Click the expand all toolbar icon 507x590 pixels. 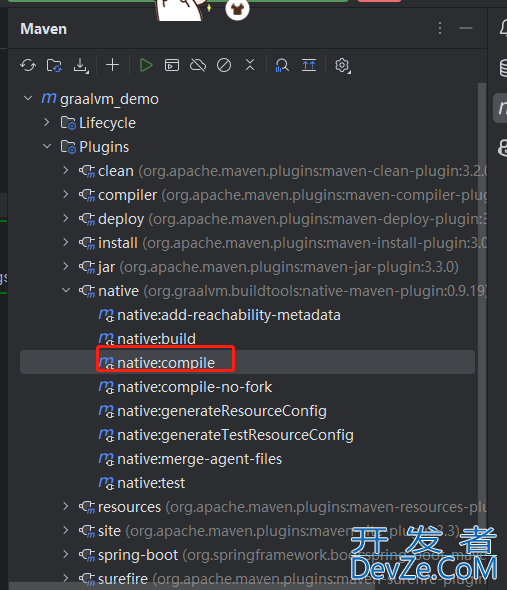pos(309,65)
